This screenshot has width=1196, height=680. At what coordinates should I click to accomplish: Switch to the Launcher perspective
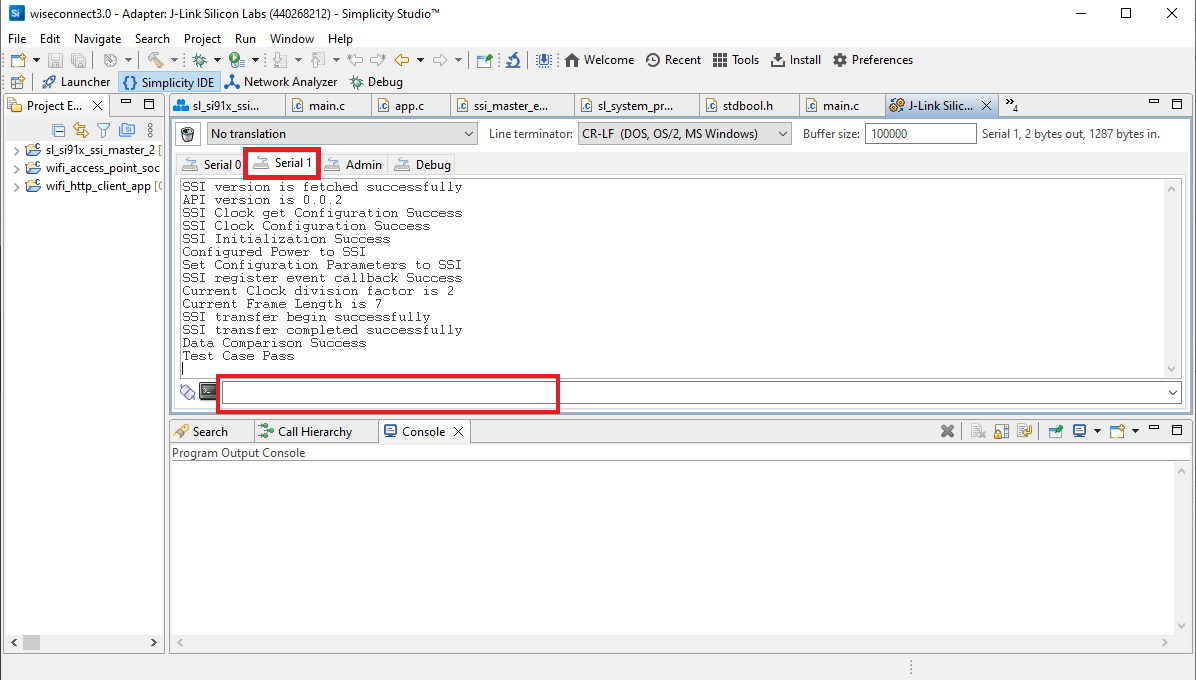pos(75,81)
